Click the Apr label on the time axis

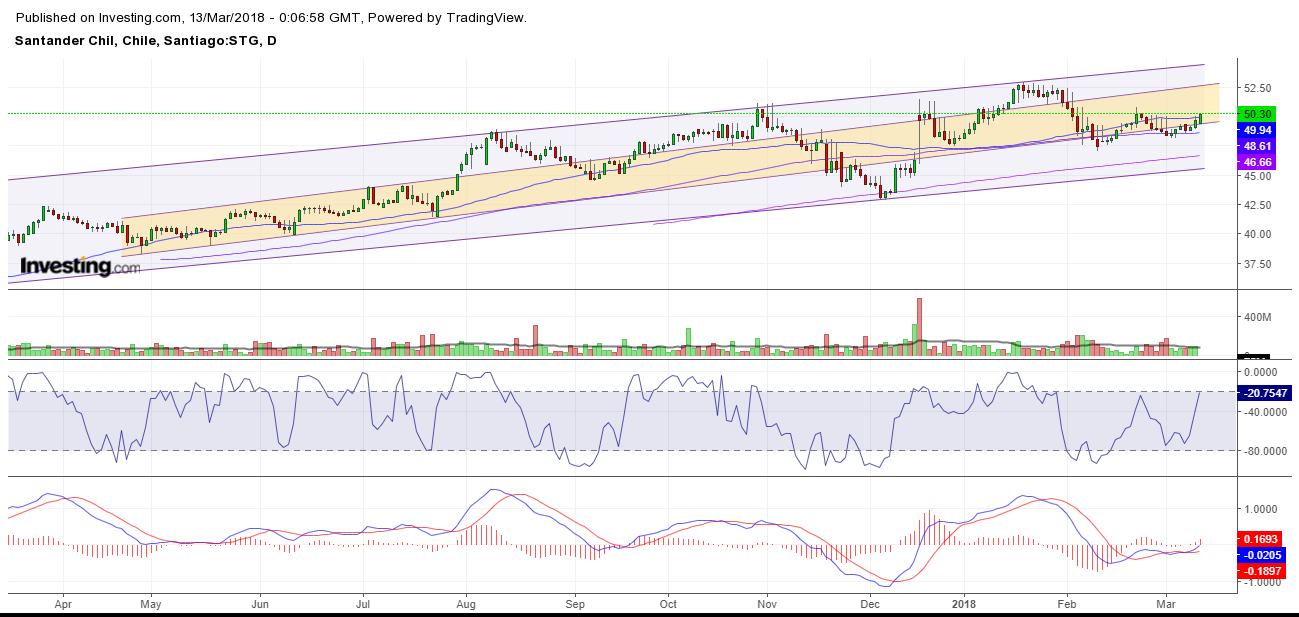click(63, 605)
